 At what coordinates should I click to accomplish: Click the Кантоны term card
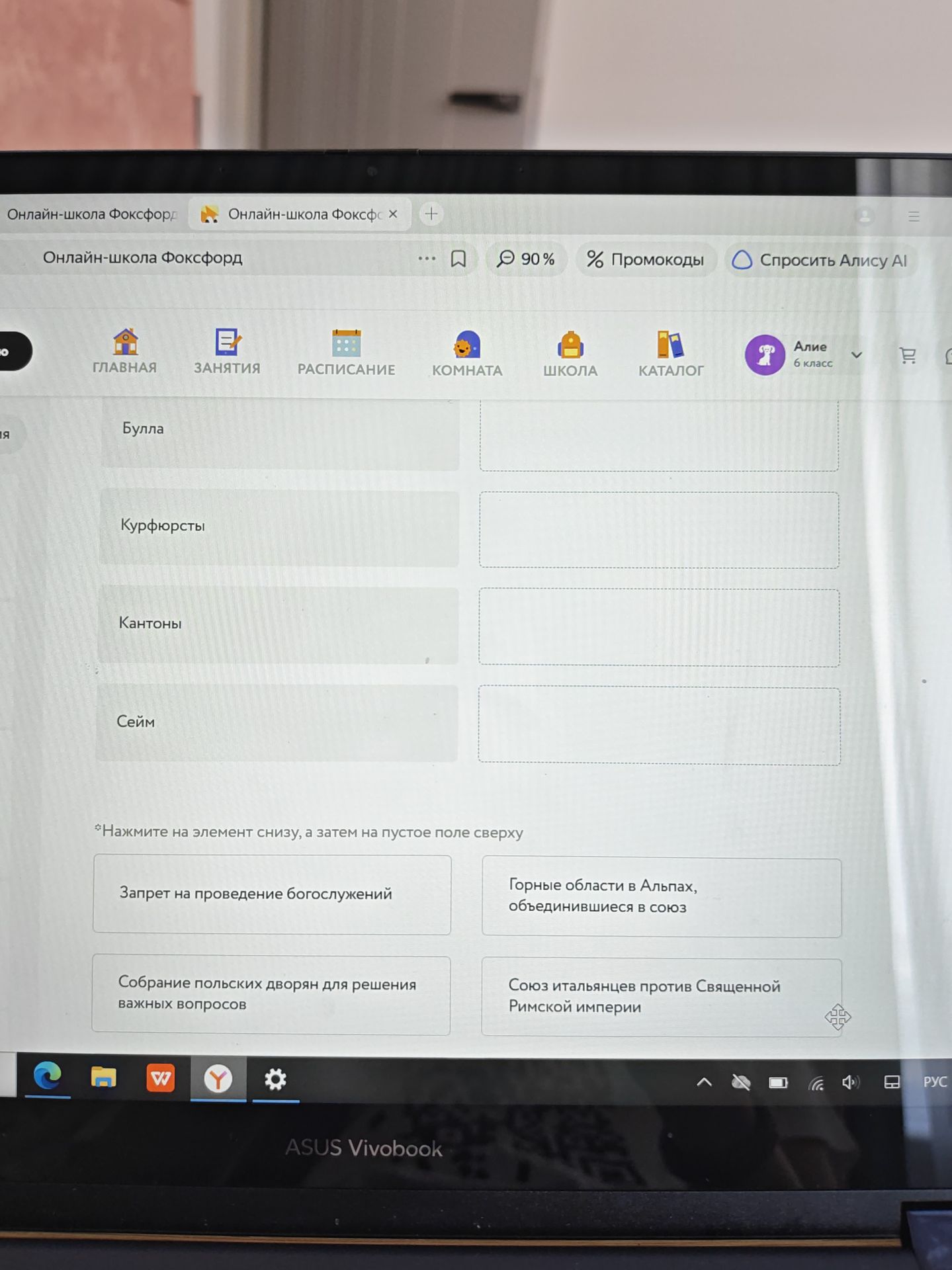(x=278, y=625)
